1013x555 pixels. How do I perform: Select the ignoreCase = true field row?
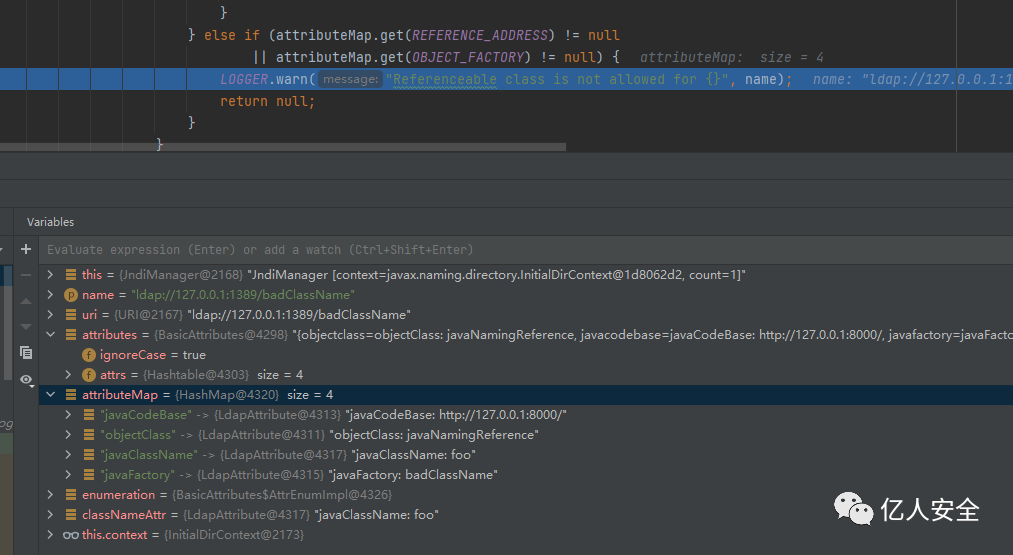pos(526,355)
